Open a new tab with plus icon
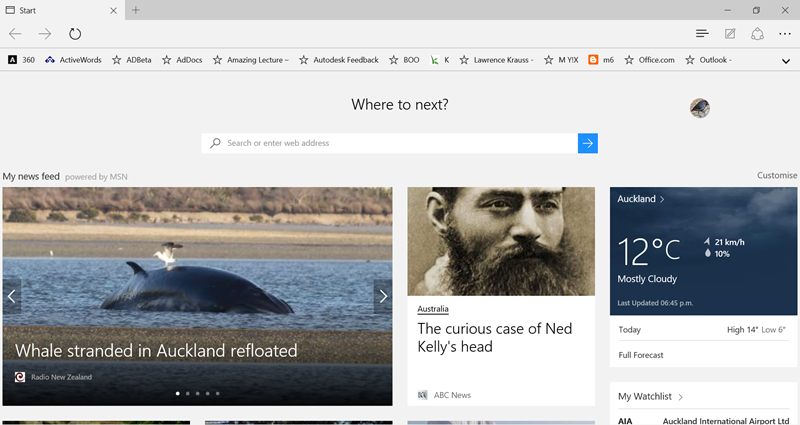800x425 pixels. [136, 10]
